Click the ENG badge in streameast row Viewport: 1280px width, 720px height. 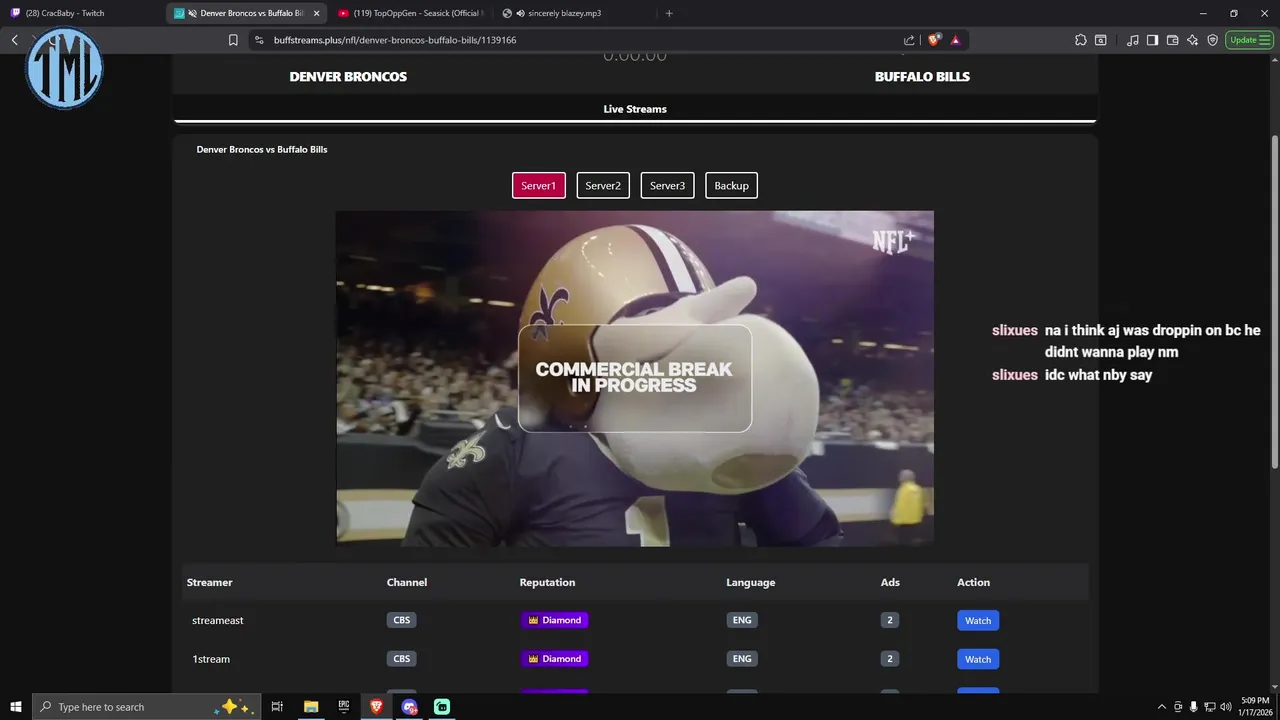[x=742, y=620]
